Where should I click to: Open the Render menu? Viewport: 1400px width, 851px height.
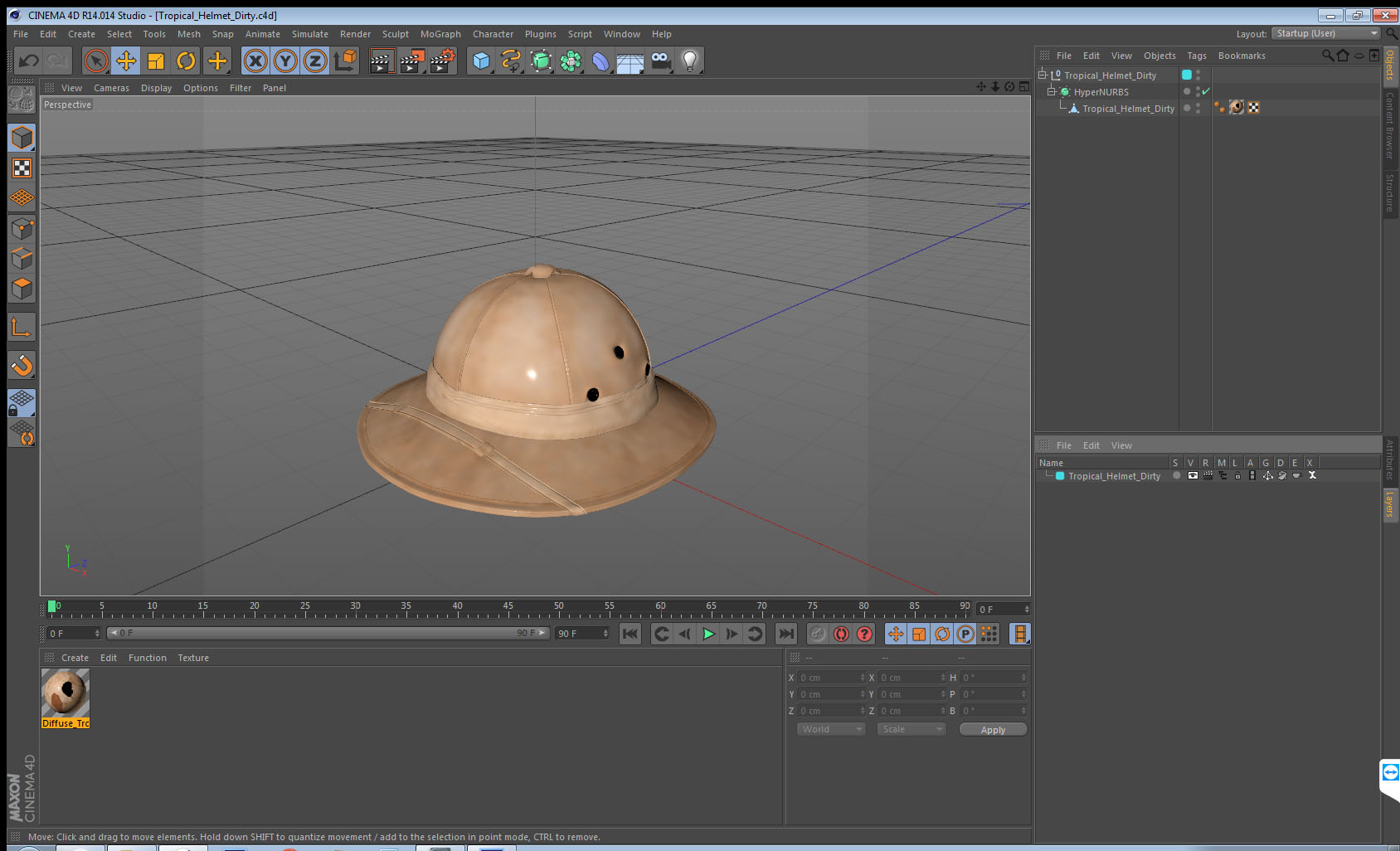355,34
